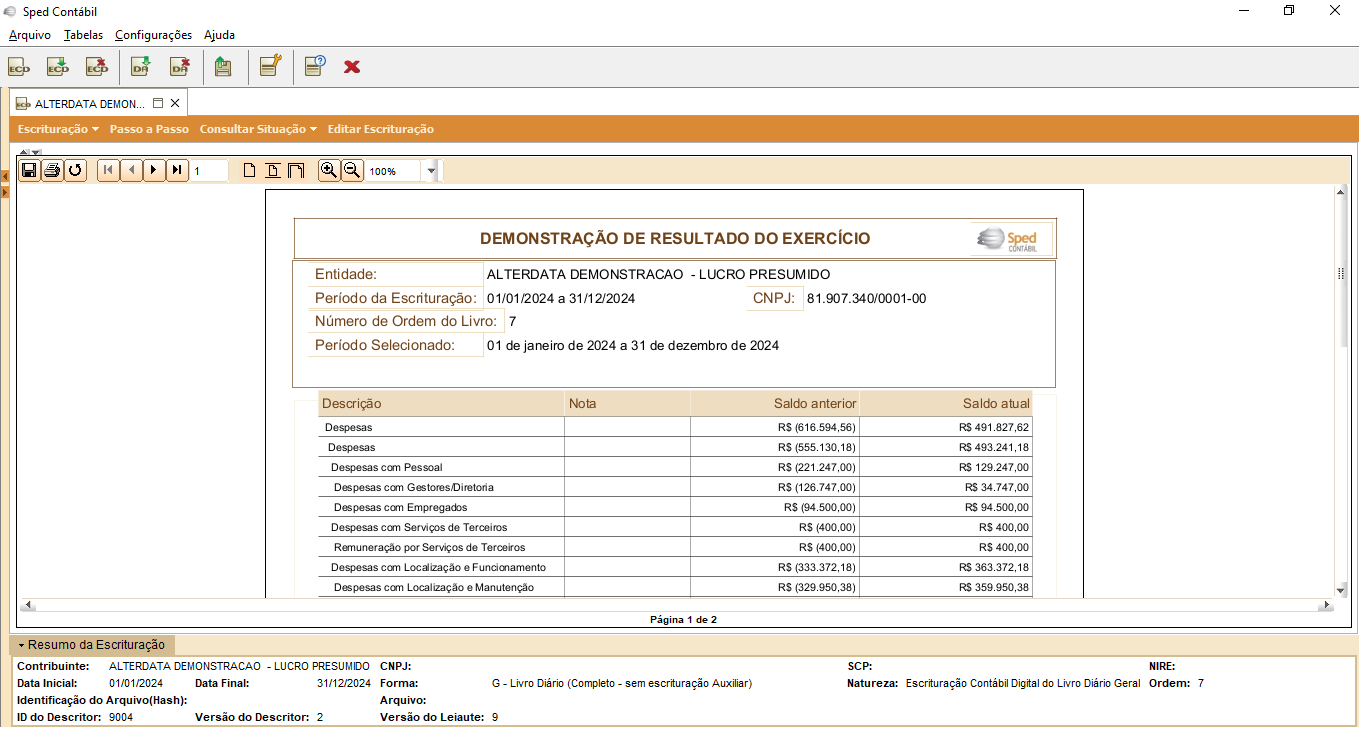Export data using the save/upload icon
This screenshot has width=1359, height=751.
pos(223,66)
